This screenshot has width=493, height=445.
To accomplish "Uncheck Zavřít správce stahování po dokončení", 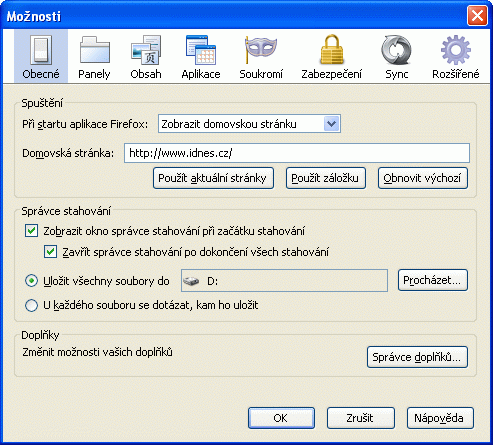I will click(50, 252).
